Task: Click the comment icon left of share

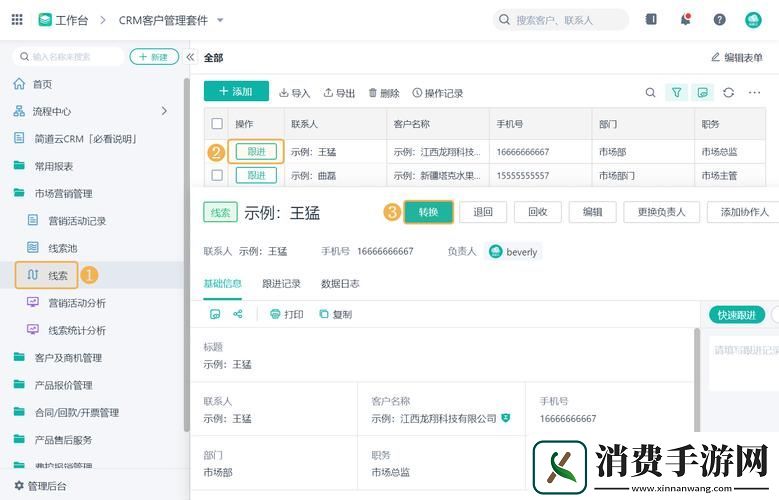Action: (x=215, y=314)
